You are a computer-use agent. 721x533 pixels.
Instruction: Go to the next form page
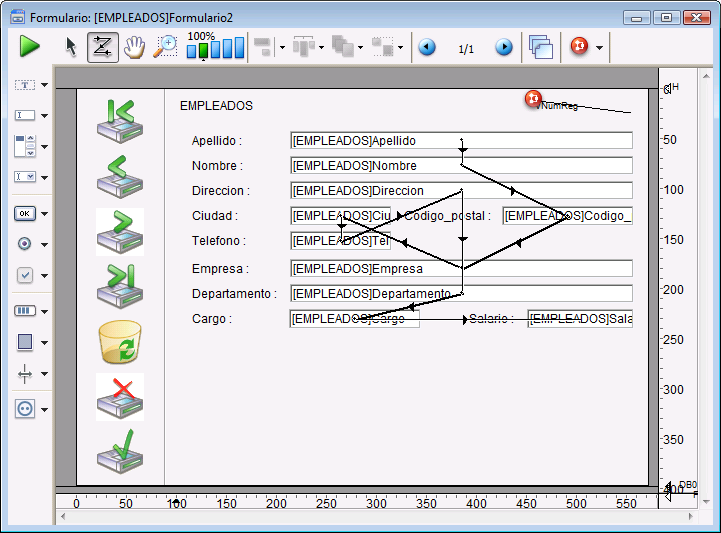click(x=504, y=47)
